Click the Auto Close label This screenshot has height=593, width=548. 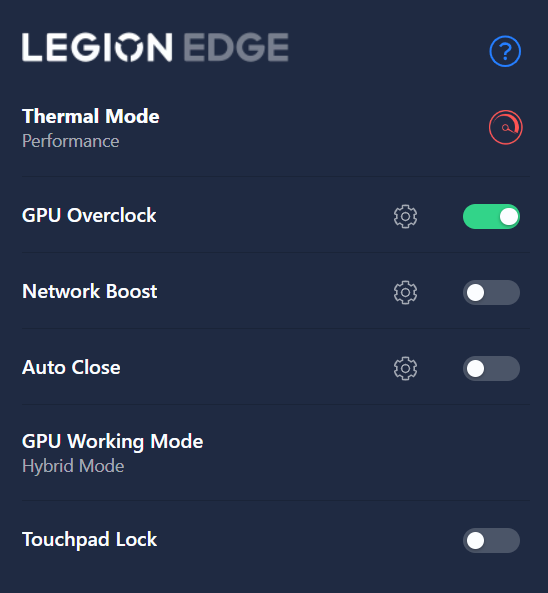coord(71,367)
